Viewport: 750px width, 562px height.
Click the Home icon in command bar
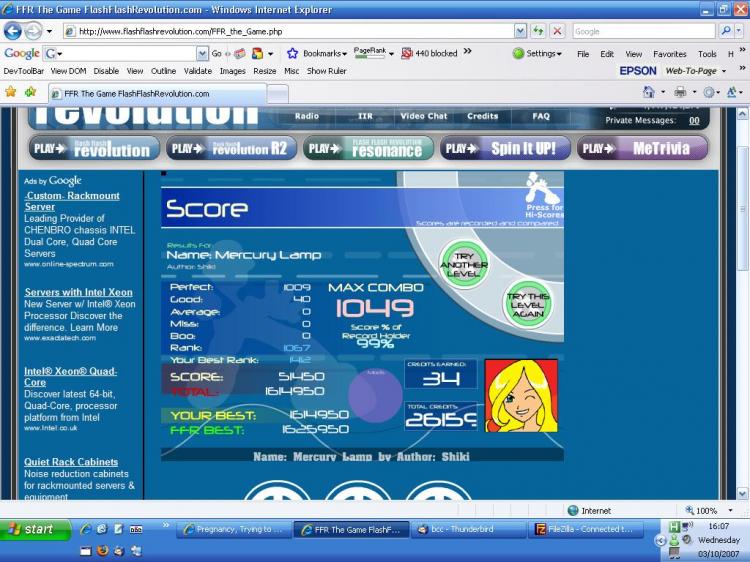click(x=649, y=92)
